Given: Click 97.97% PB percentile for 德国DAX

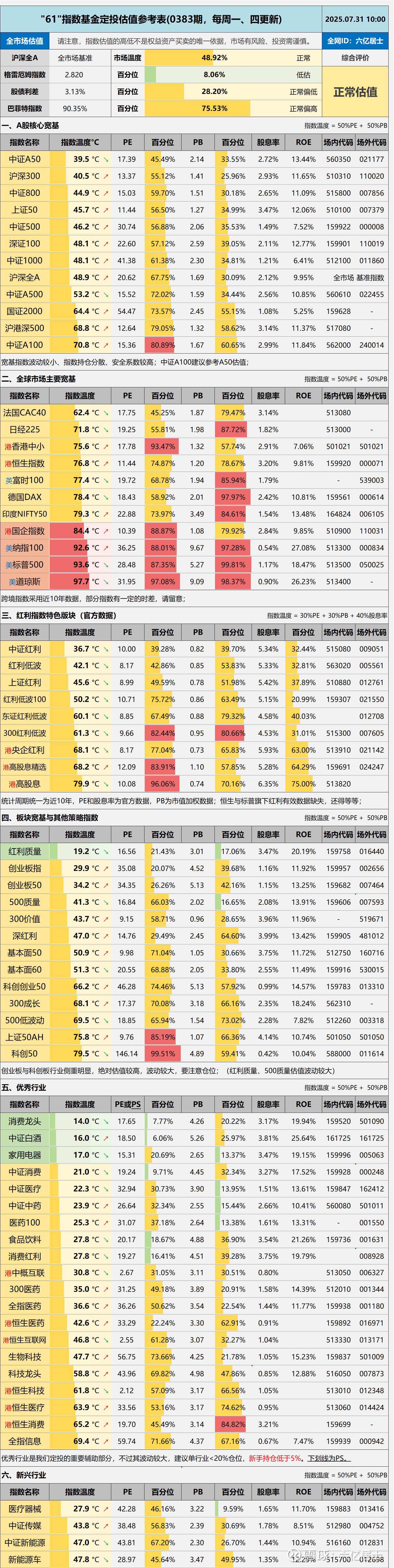Looking at the screenshot, I should (x=232, y=497).
